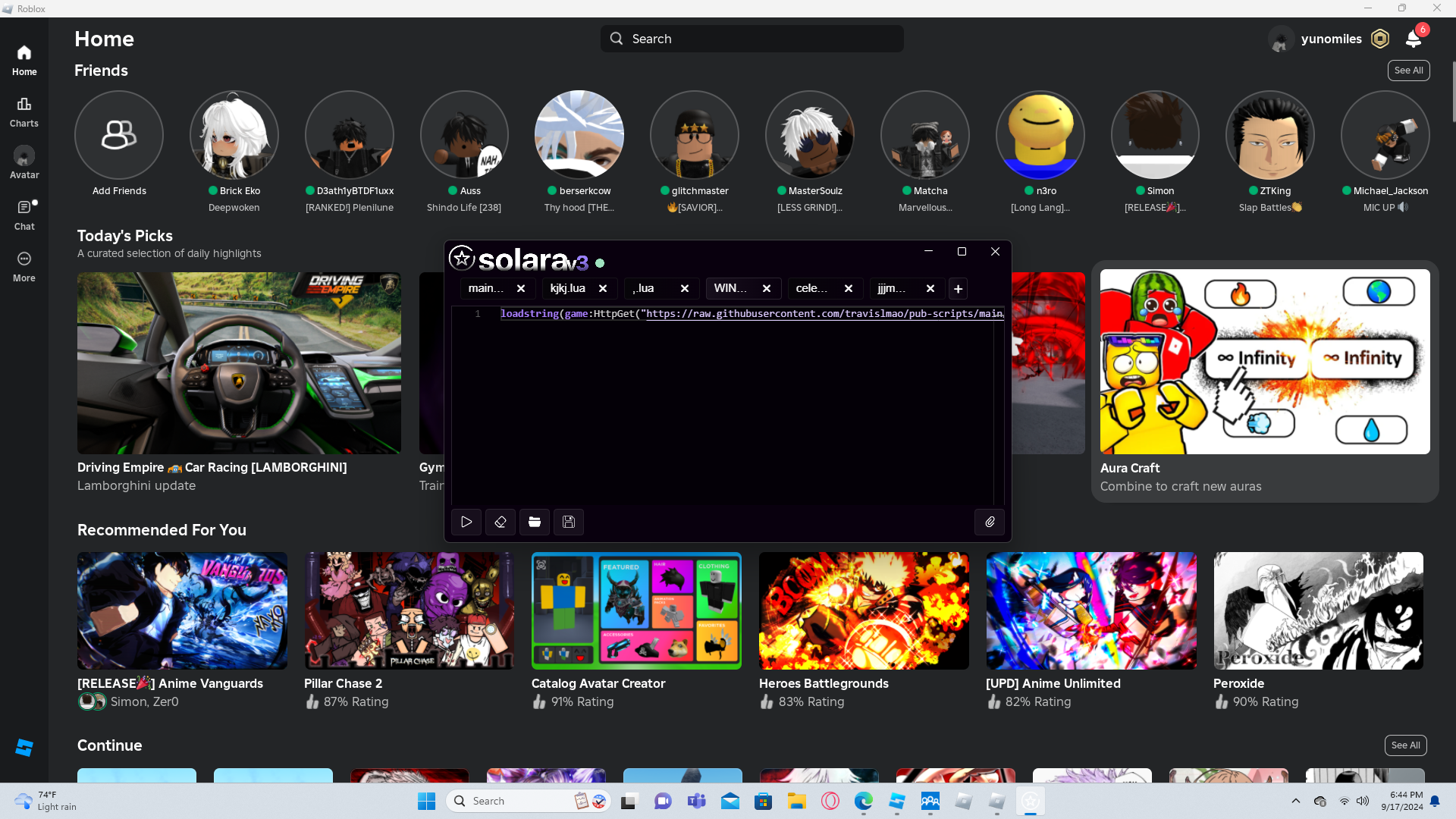Select the cele... script tab
Viewport: 1456px width, 819px height.
pyautogui.click(x=811, y=288)
